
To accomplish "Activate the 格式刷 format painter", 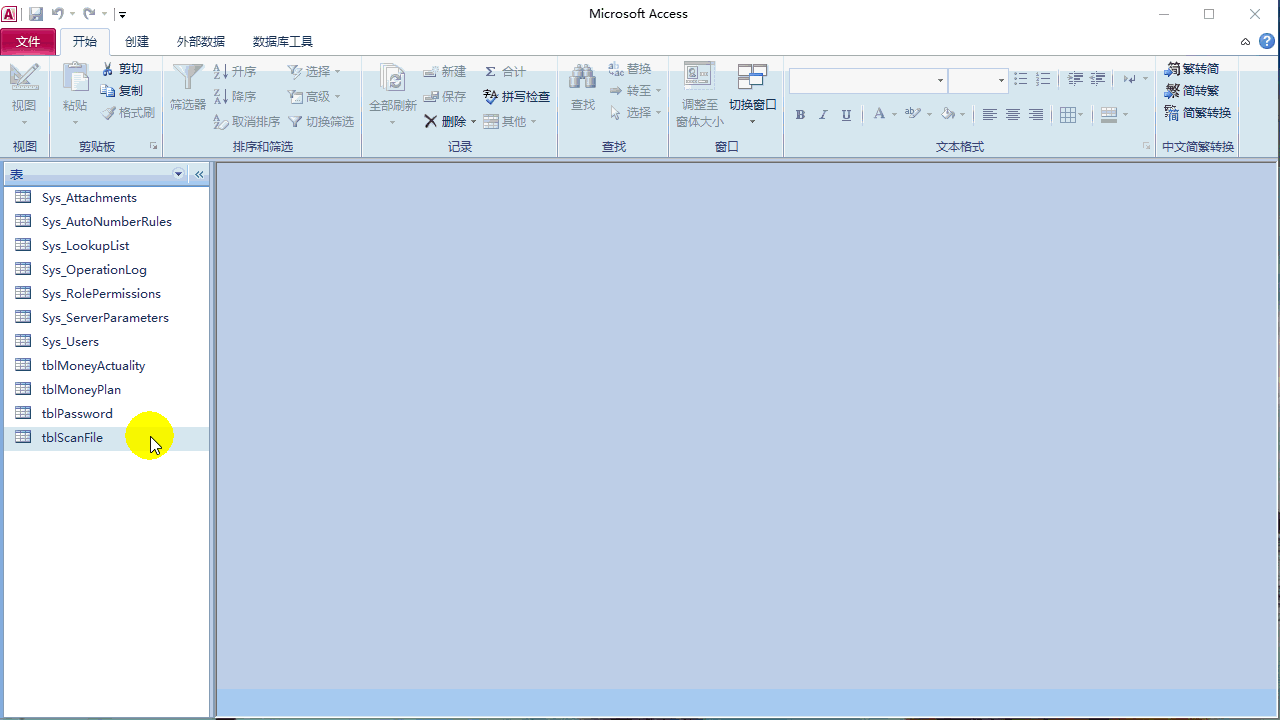I will (129, 113).
